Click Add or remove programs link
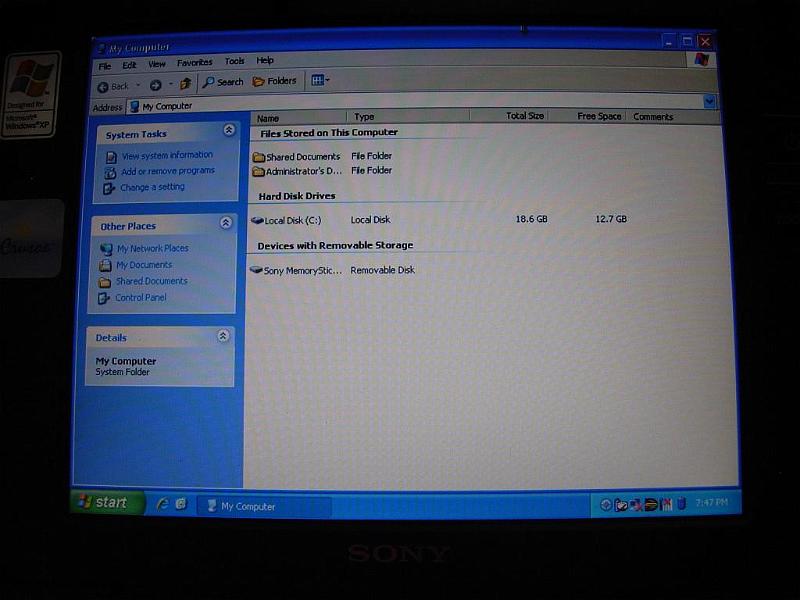Image resolution: width=800 pixels, height=600 pixels. tap(168, 171)
